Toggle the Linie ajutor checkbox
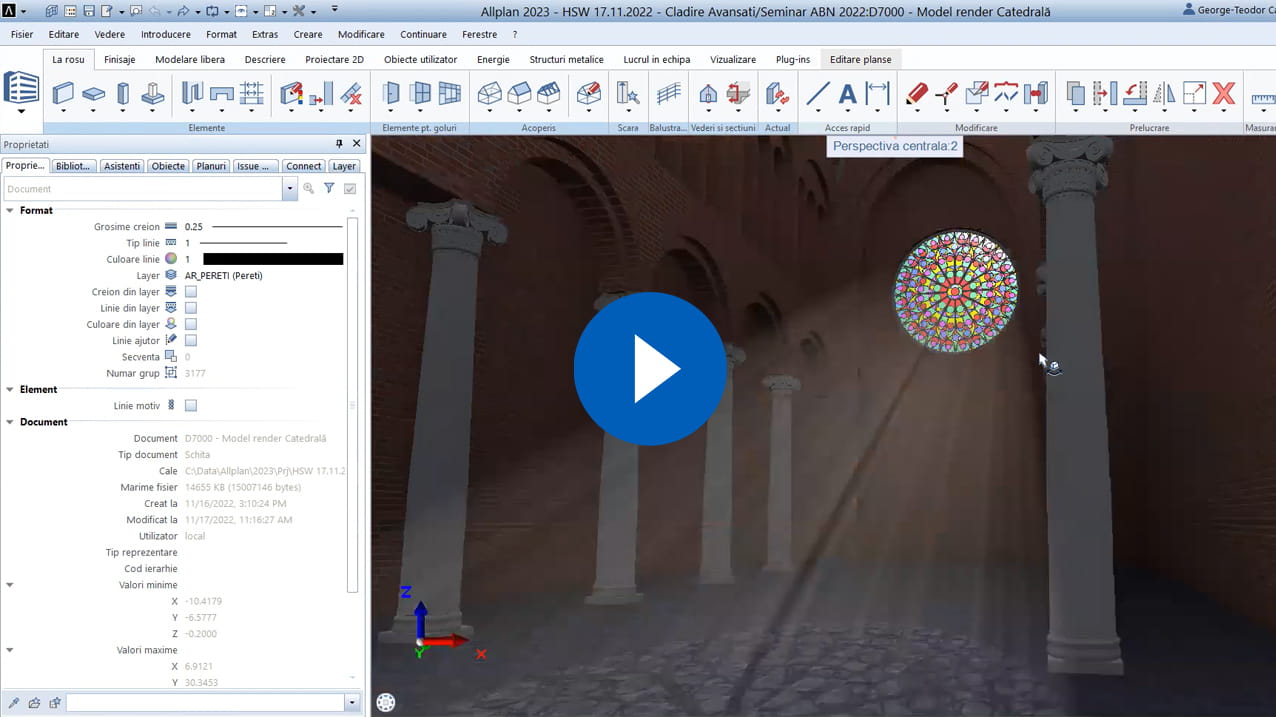Screen dimensions: 1276x717 pyautogui.click(x=191, y=341)
